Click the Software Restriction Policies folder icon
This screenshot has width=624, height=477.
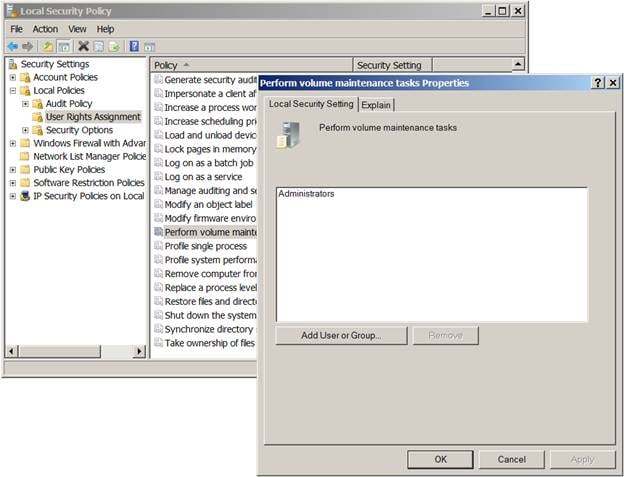pos(25,183)
